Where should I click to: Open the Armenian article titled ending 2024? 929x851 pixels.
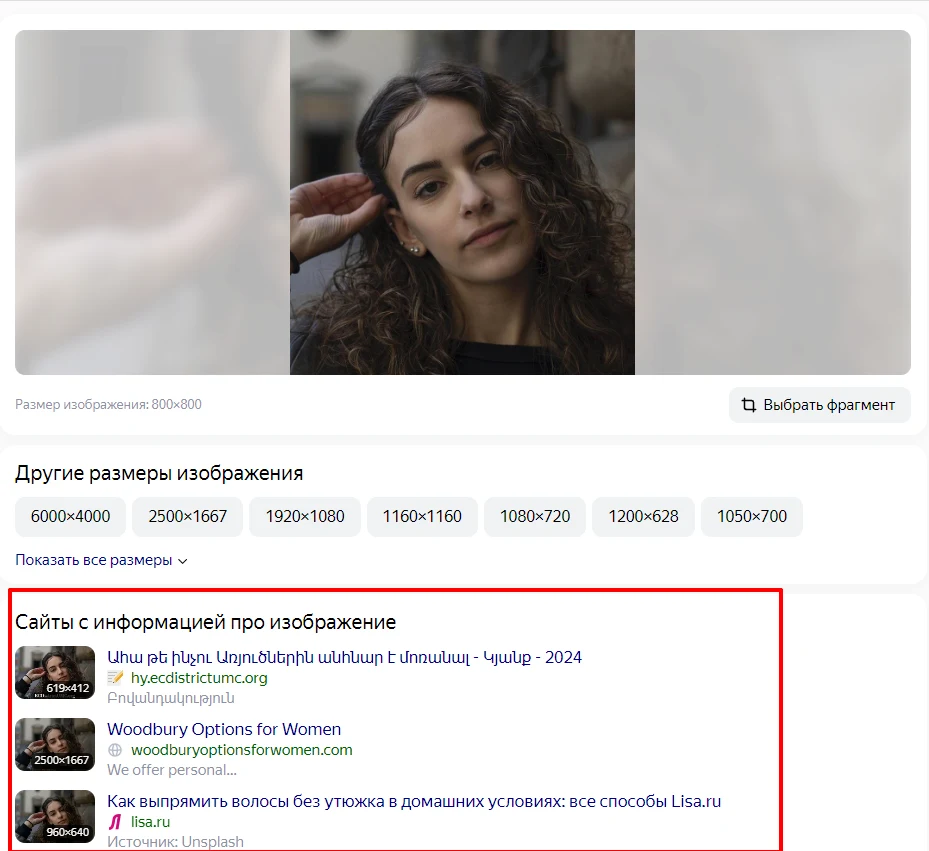point(344,657)
